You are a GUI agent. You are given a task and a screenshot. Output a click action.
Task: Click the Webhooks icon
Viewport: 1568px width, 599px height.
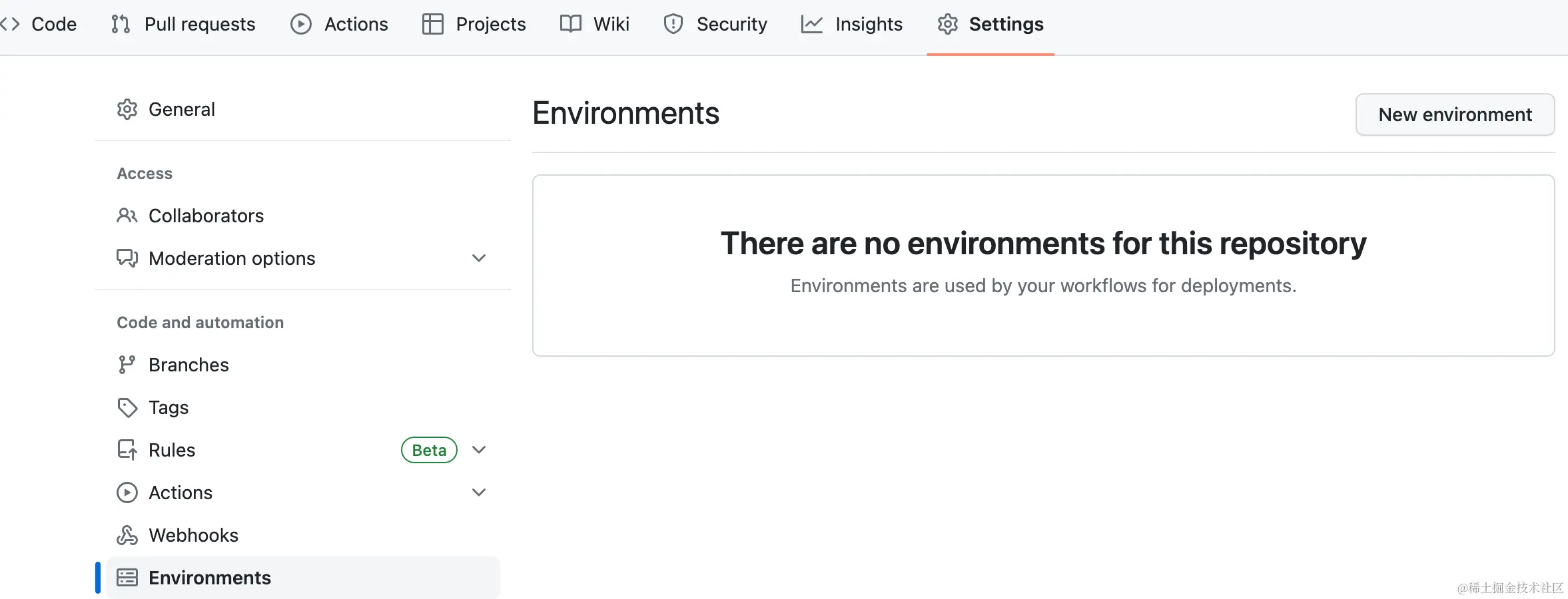click(127, 535)
